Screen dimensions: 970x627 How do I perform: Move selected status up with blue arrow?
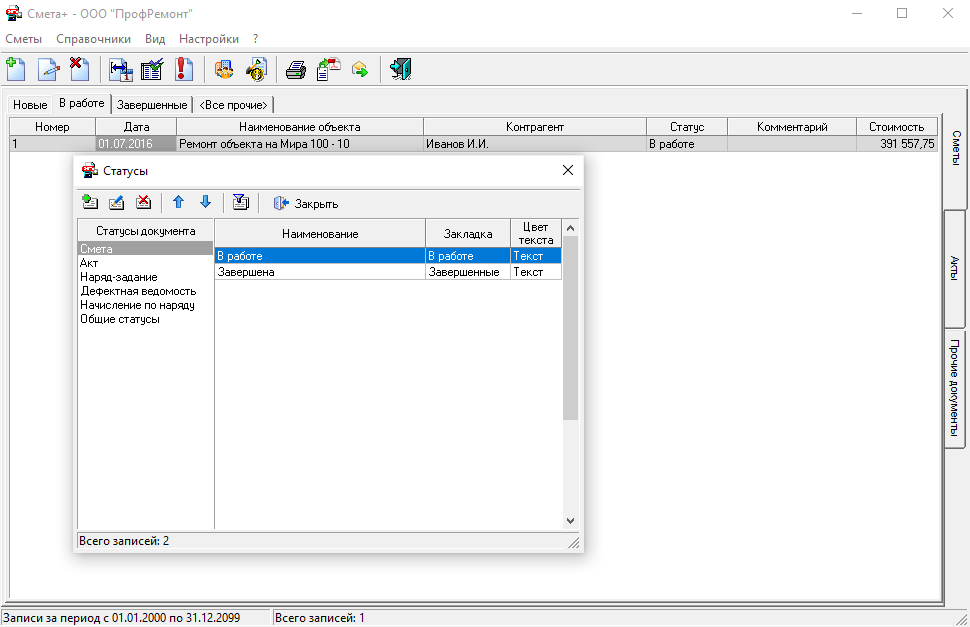pos(179,203)
